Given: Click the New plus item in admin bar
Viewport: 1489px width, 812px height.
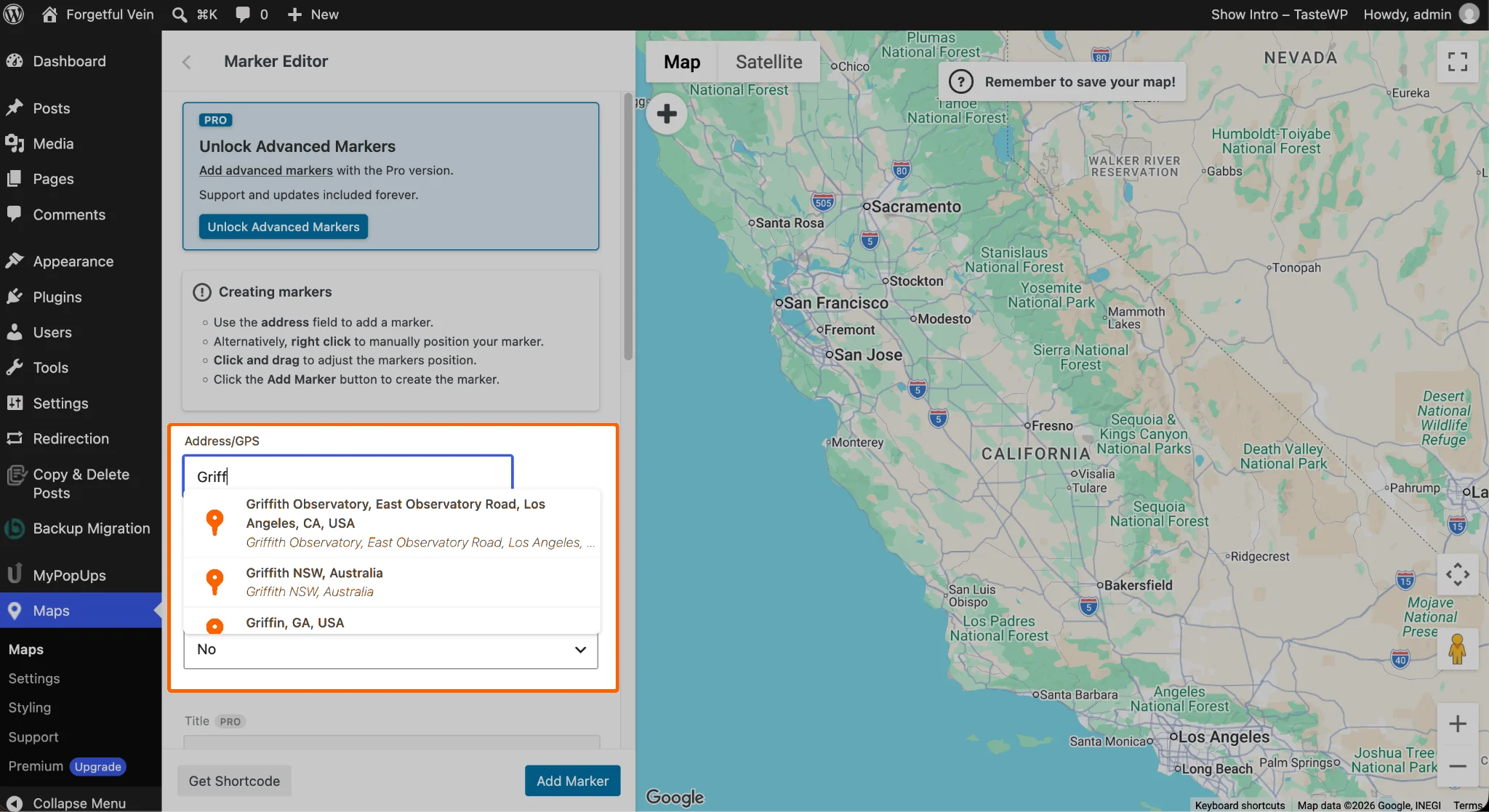Looking at the screenshot, I should (313, 15).
